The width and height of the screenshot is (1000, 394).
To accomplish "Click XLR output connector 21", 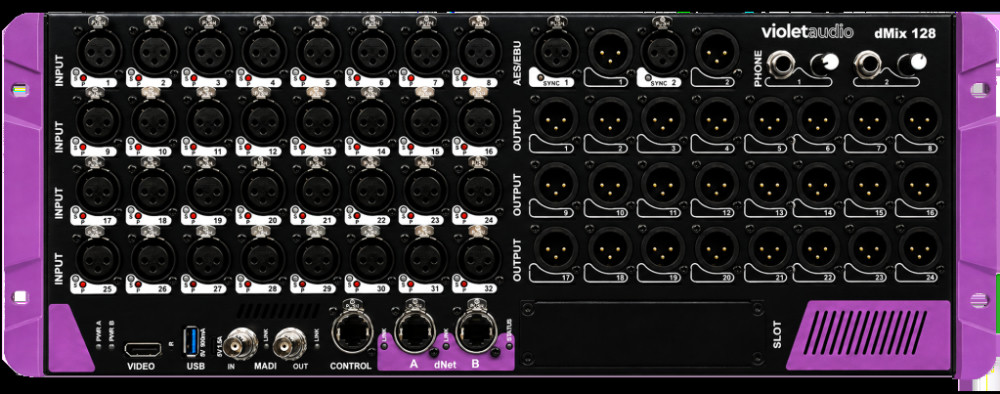I will point(769,249).
